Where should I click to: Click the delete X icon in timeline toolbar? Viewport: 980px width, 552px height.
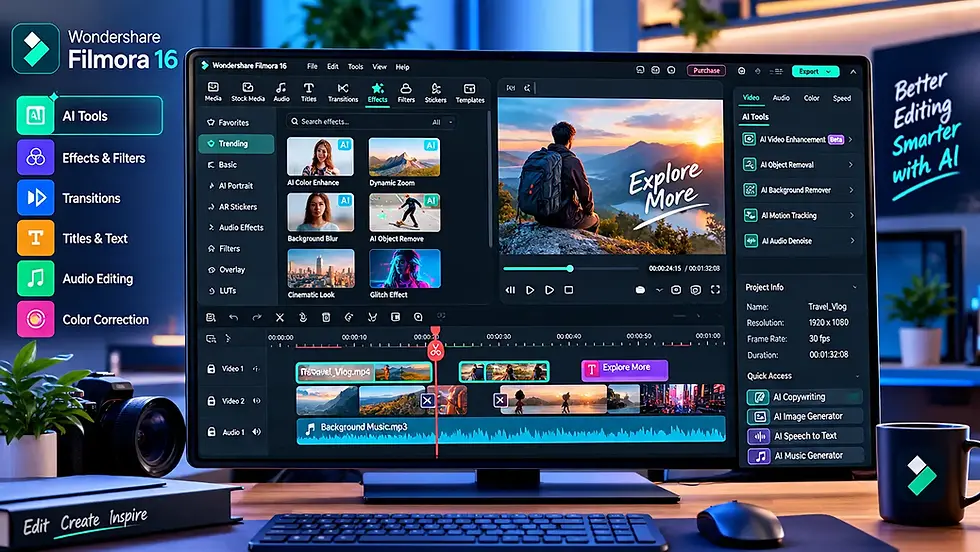(x=279, y=318)
